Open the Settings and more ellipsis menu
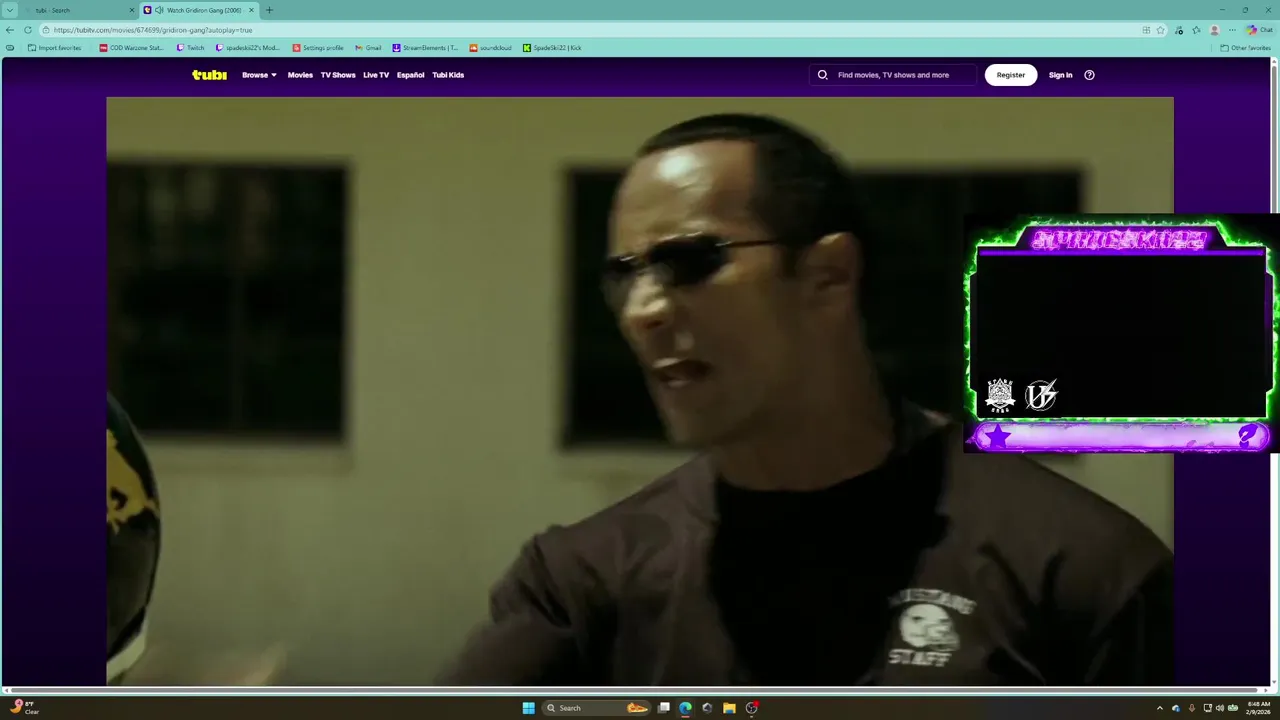The height and width of the screenshot is (720, 1280). [1232, 30]
